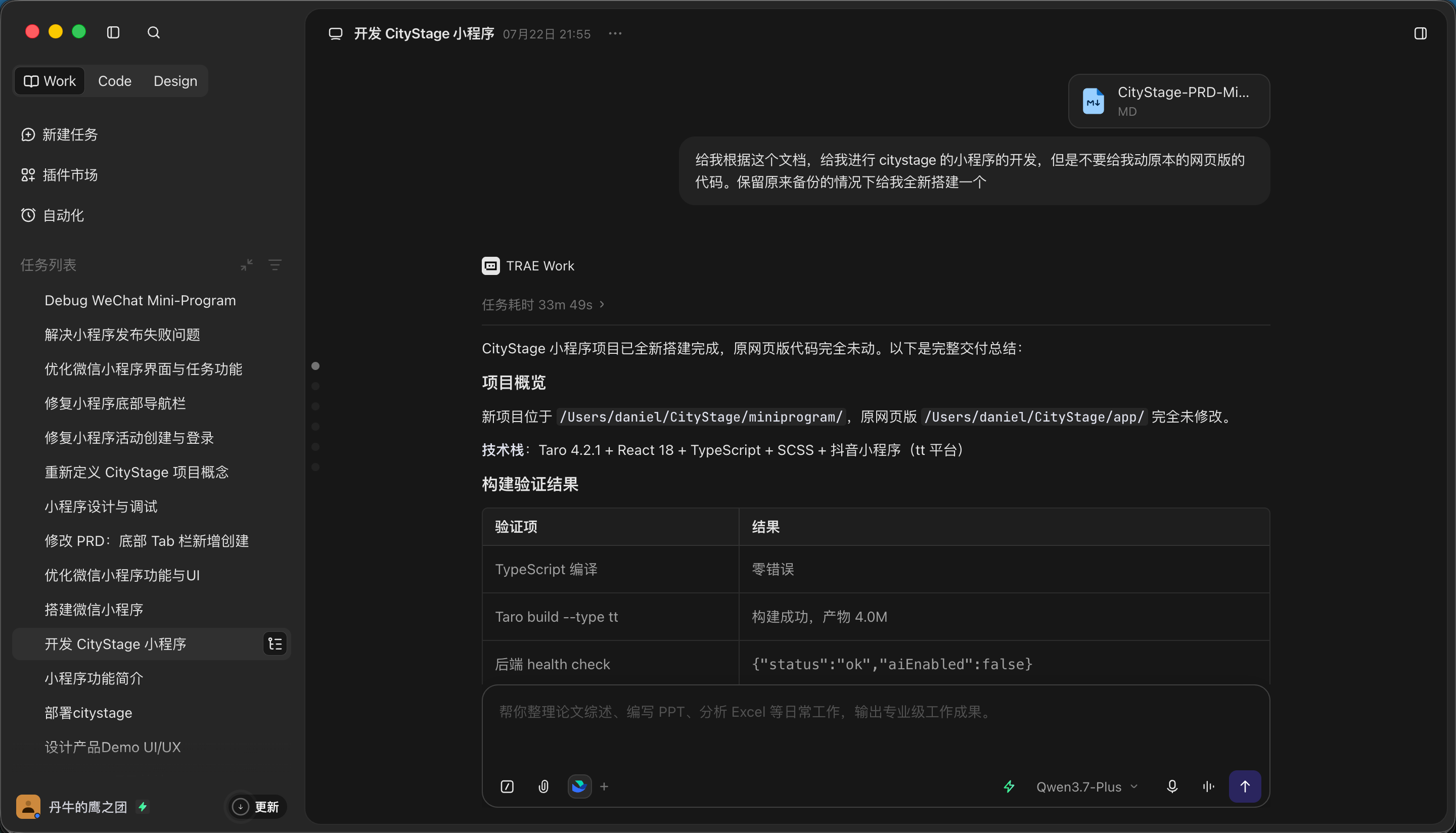Open the 自动化 automation page

pyautogui.click(x=53, y=216)
